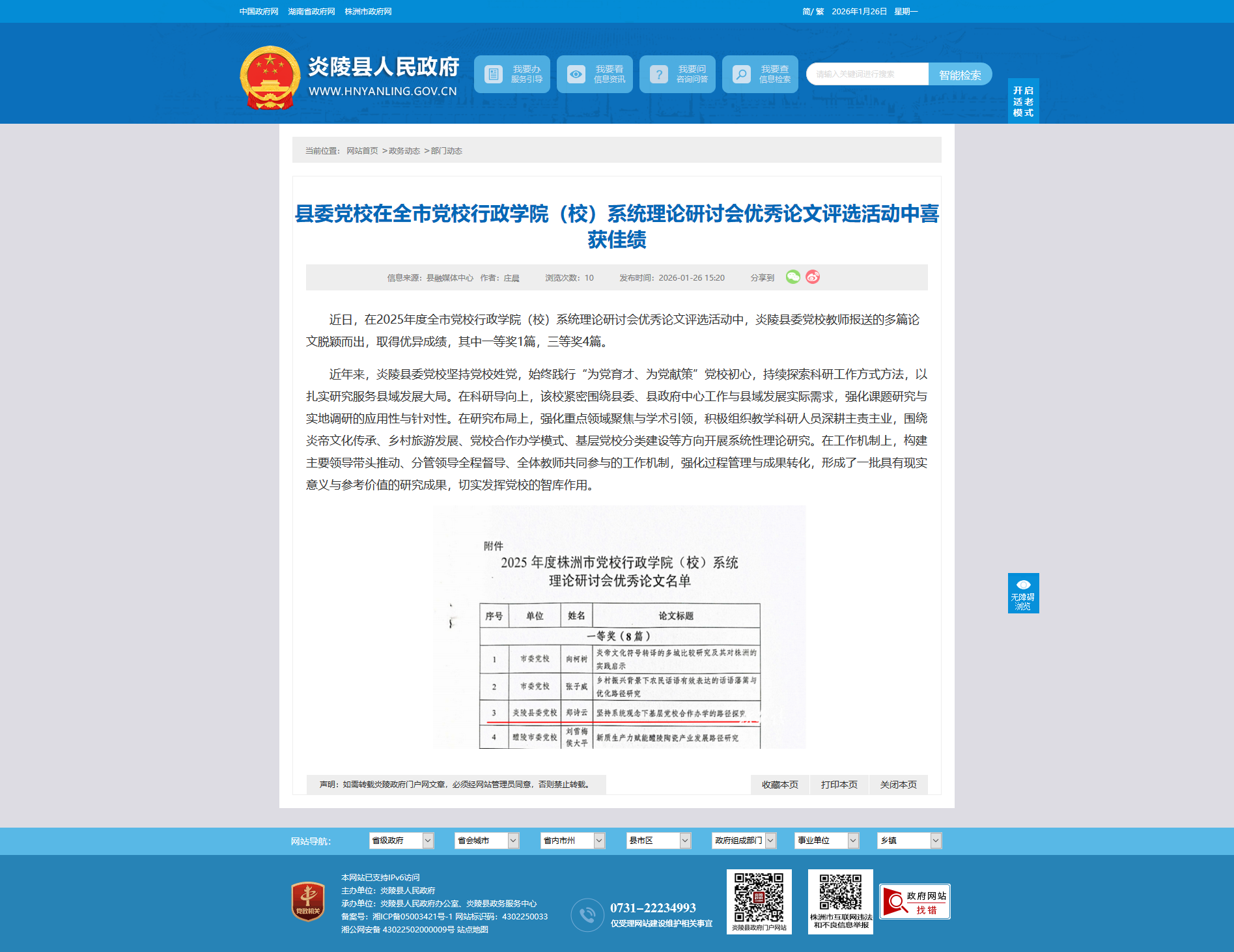Image resolution: width=1234 pixels, height=952 pixels.
Task: Open 我要问 咨询问答 question button
Action: (677, 74)
